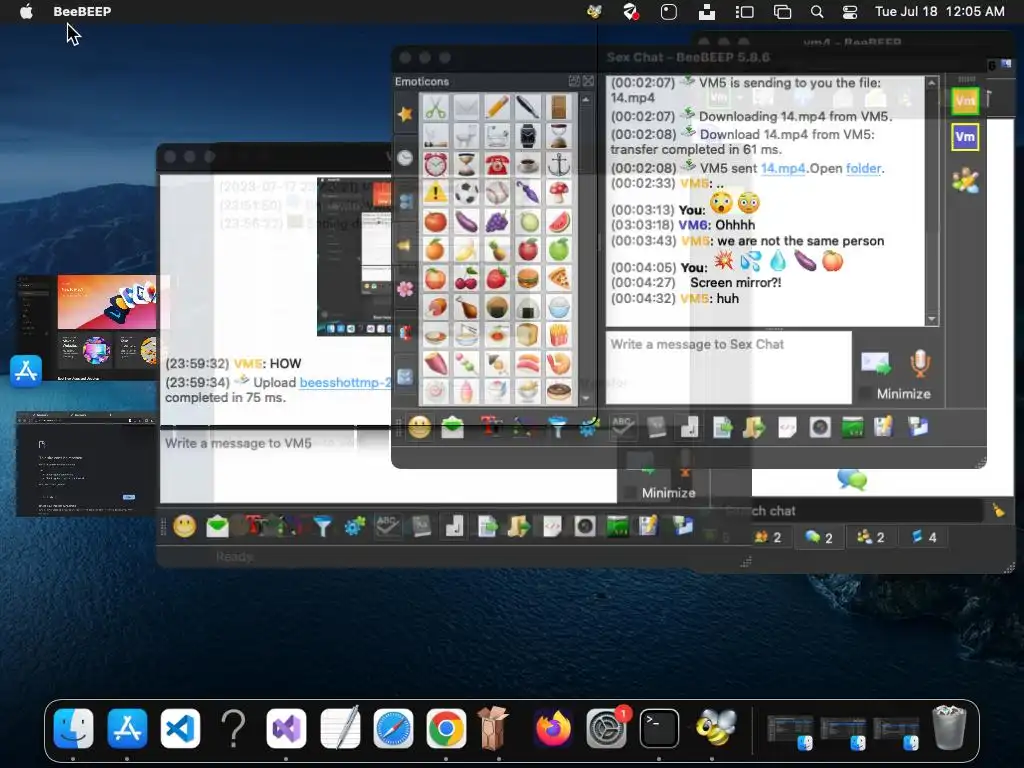Viewport: 1024px width, 768px height.
Task: Switch to last main-window tab showing 4
Action: click(923, 537)
